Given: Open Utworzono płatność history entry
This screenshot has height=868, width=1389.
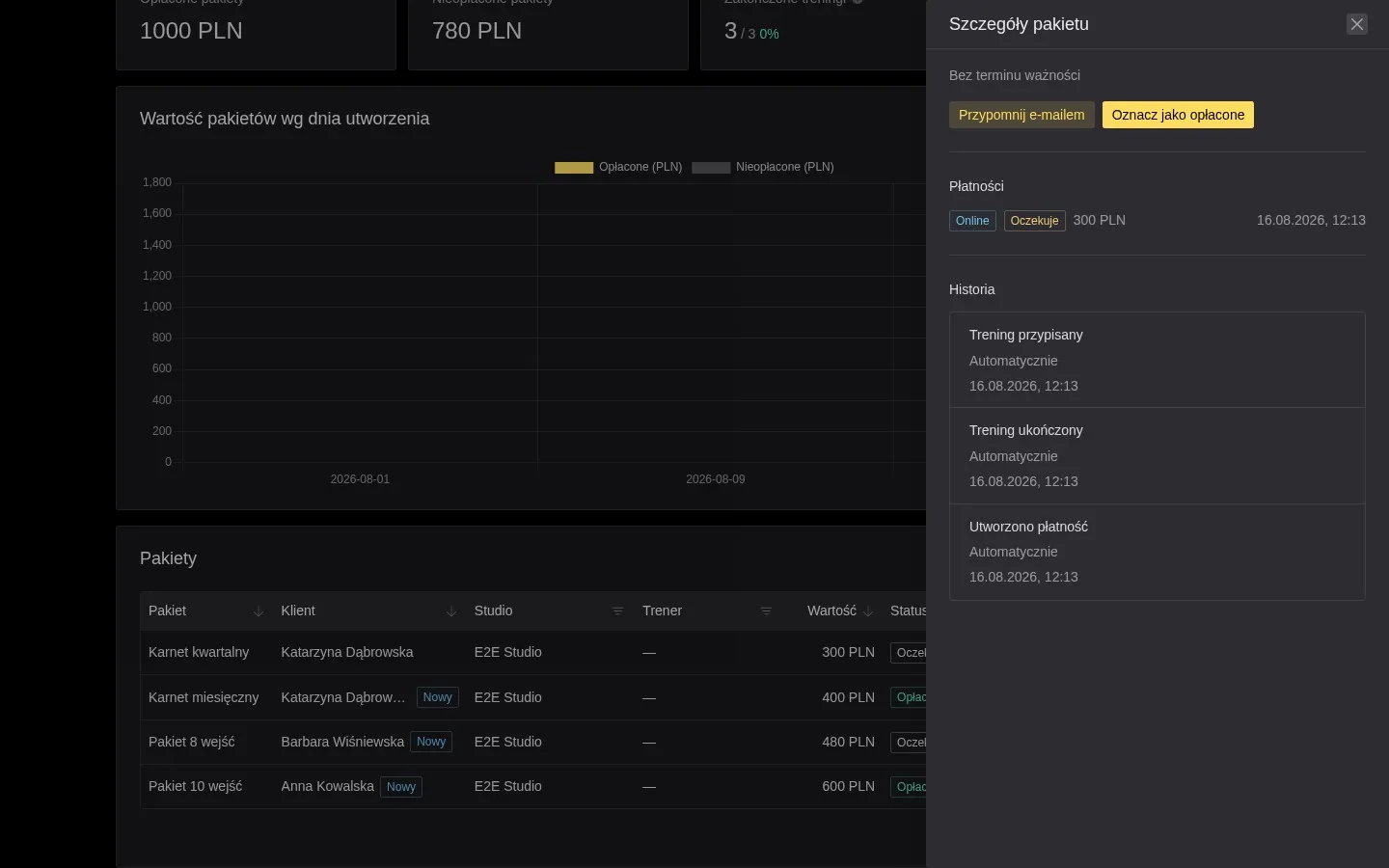Looking at the screenshot, I should (x=1157, y=552).
